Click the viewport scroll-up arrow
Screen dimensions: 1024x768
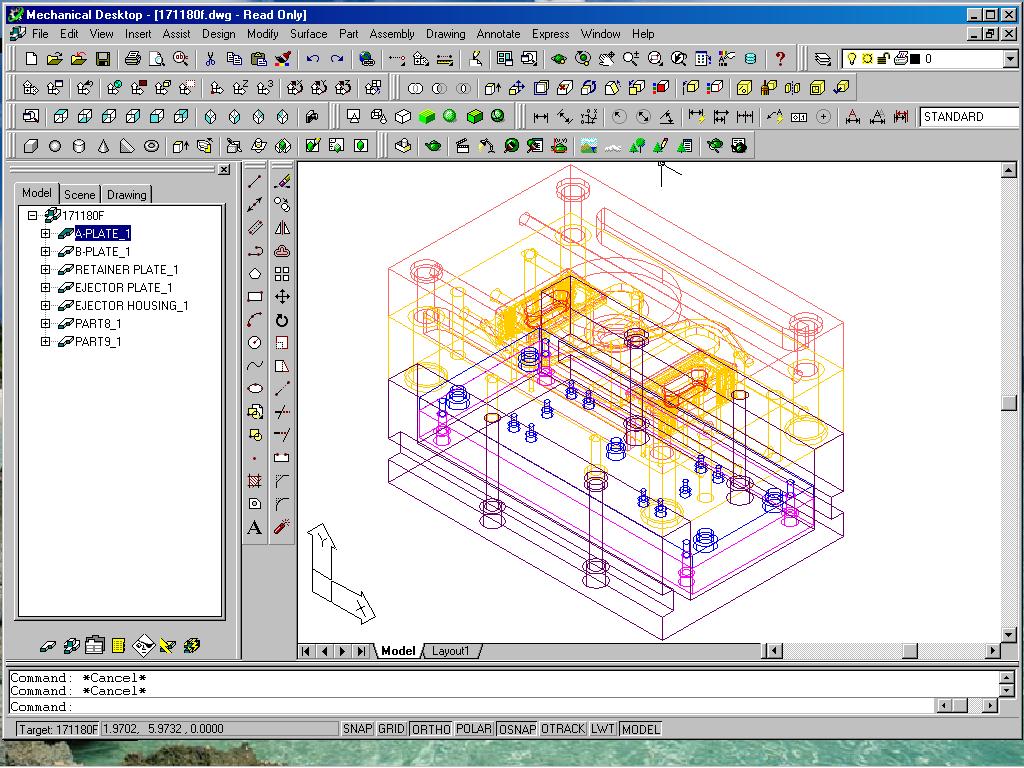[x=1008, y=171]
